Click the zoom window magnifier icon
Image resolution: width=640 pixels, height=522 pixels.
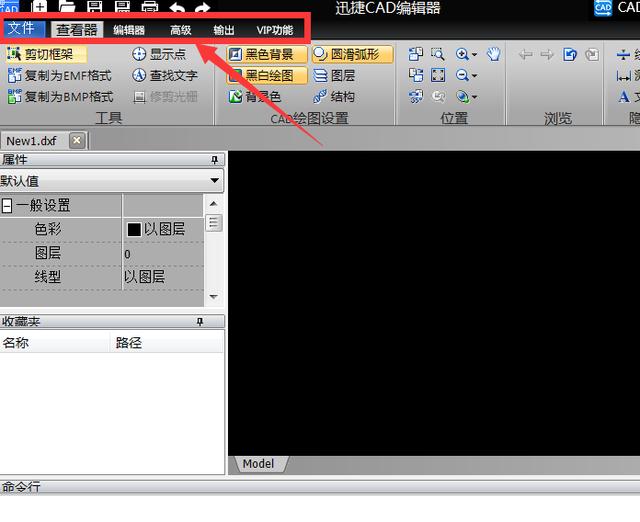[x=438, y=54]
